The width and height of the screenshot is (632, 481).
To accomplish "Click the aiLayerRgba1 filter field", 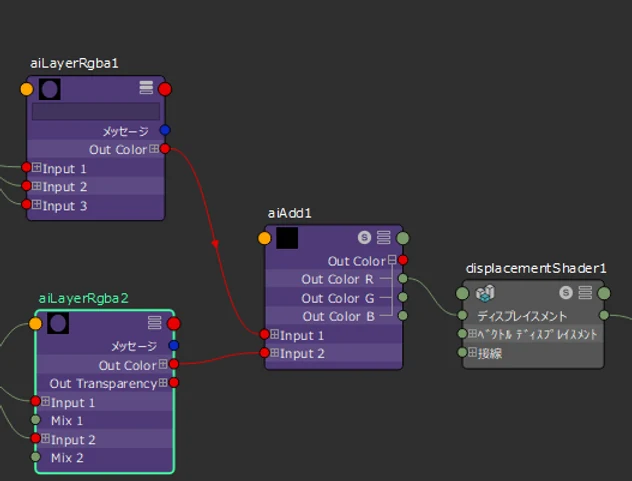I will tap(96, 111).
